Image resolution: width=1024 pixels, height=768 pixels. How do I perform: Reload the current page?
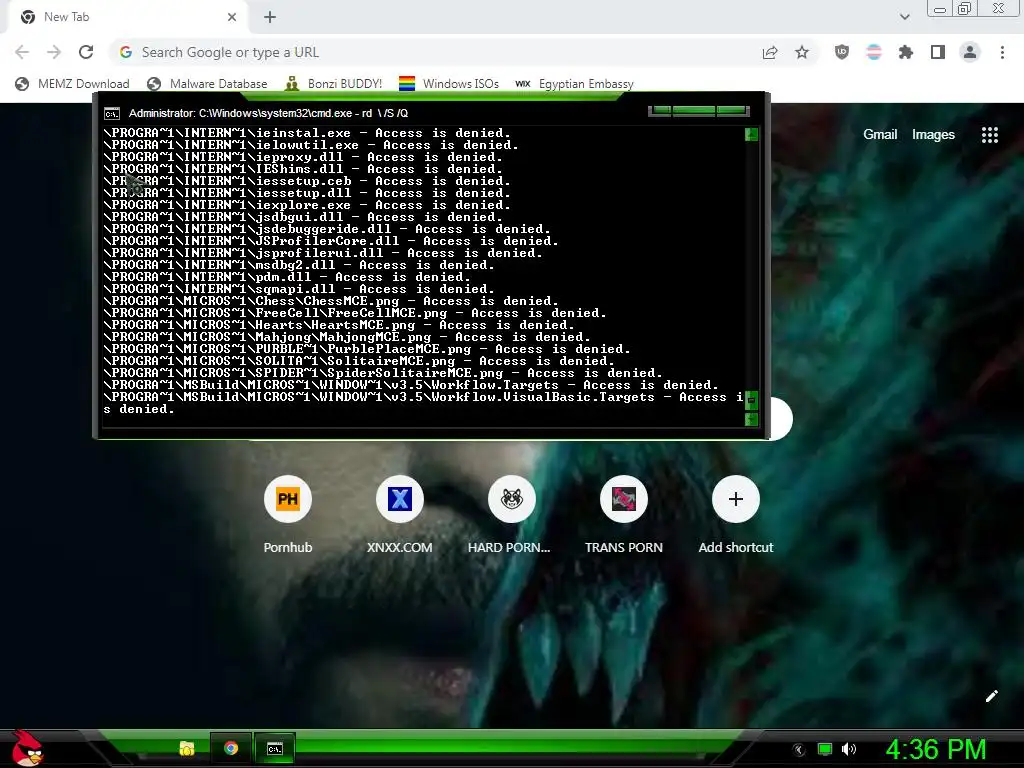coord(86,52)
